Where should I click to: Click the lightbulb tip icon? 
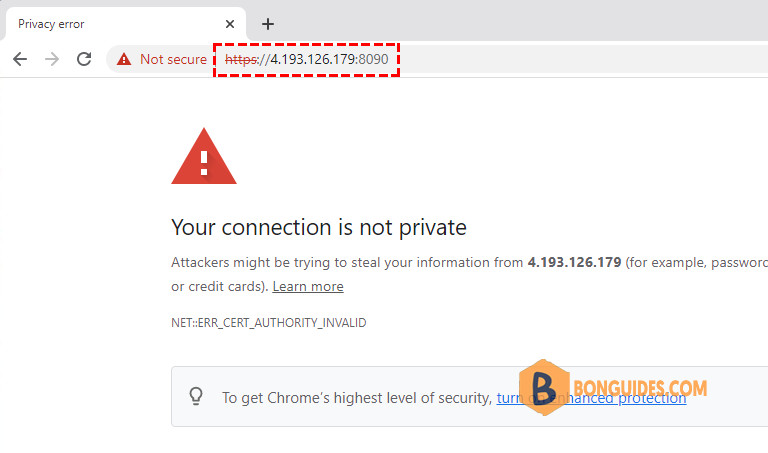pyautogui.click(x=196, y=396)
